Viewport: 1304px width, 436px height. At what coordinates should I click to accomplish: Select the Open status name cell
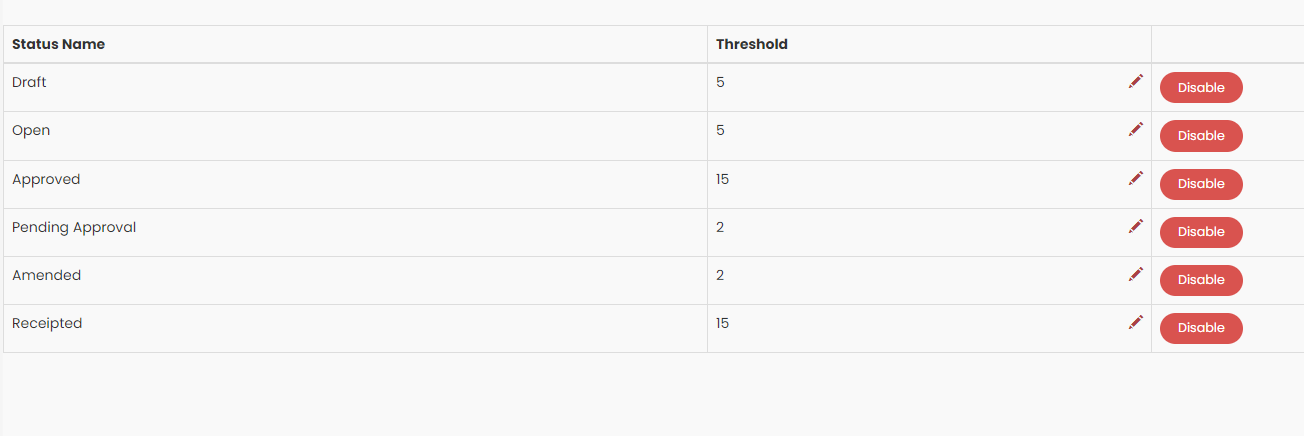pos(355,136)
